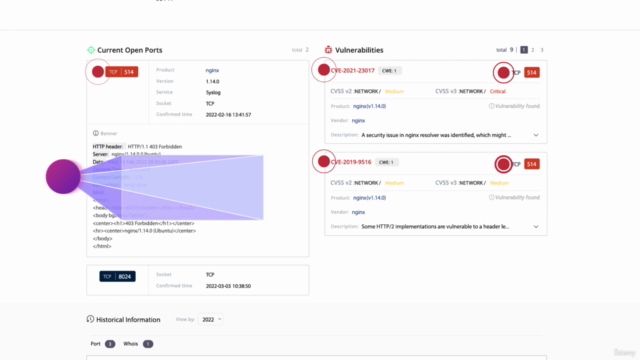
Task: Click nginx vendor link under CVE-2019-9516
Action: (358, 212)
